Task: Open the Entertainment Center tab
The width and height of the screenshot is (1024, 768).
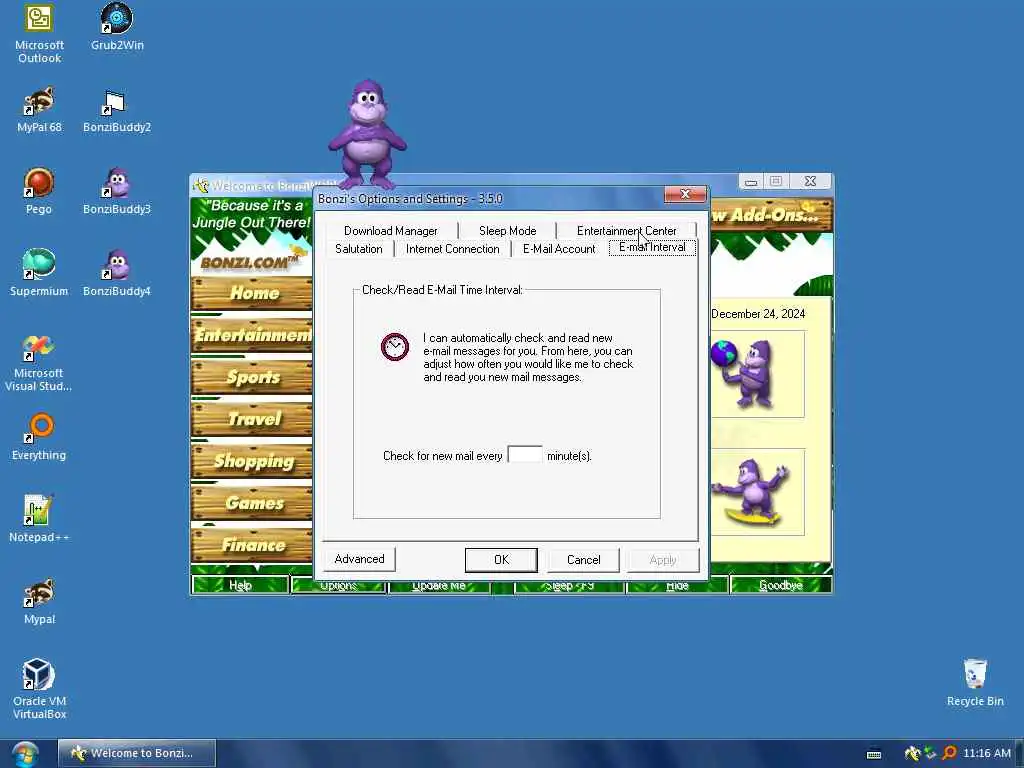Action: click(626, 231)
